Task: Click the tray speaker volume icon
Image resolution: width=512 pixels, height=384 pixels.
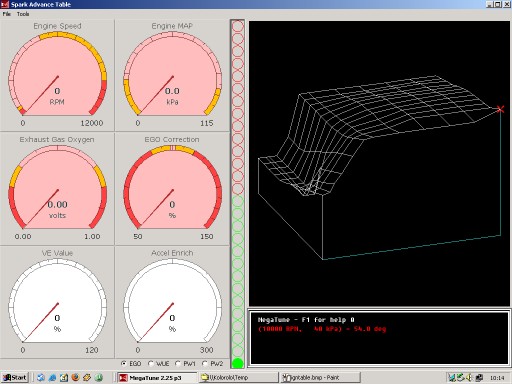Action: (469, 378)
